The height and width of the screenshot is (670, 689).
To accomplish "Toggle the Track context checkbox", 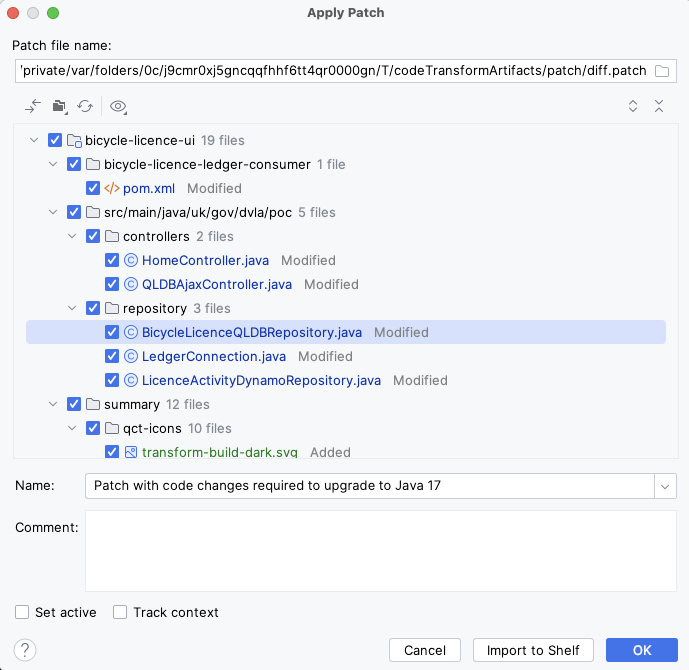I will tap(120, 612).
